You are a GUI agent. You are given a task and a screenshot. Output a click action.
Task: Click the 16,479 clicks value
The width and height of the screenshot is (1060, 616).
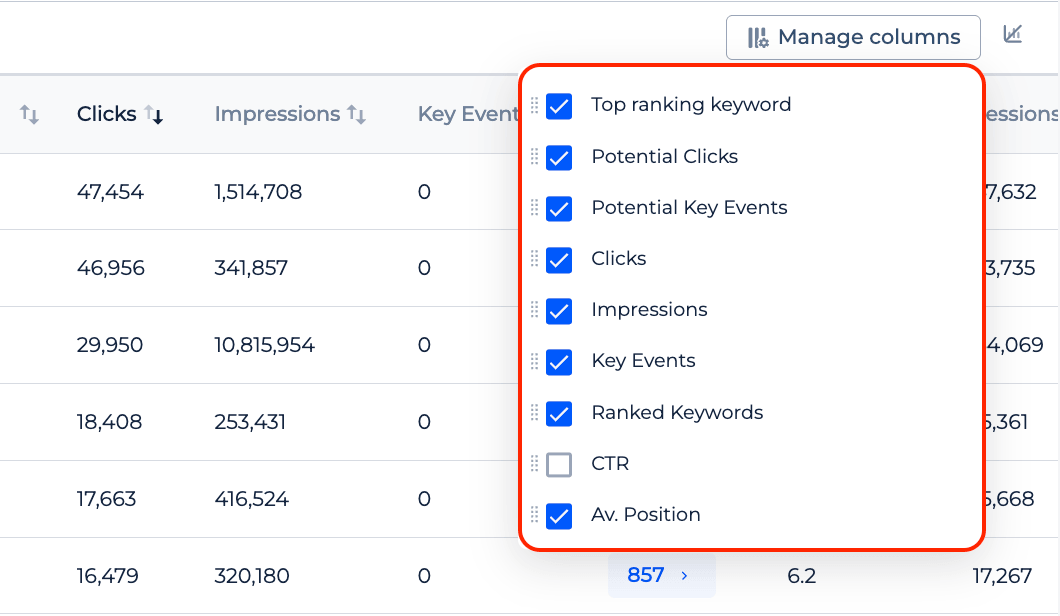(x=107, y=576)
